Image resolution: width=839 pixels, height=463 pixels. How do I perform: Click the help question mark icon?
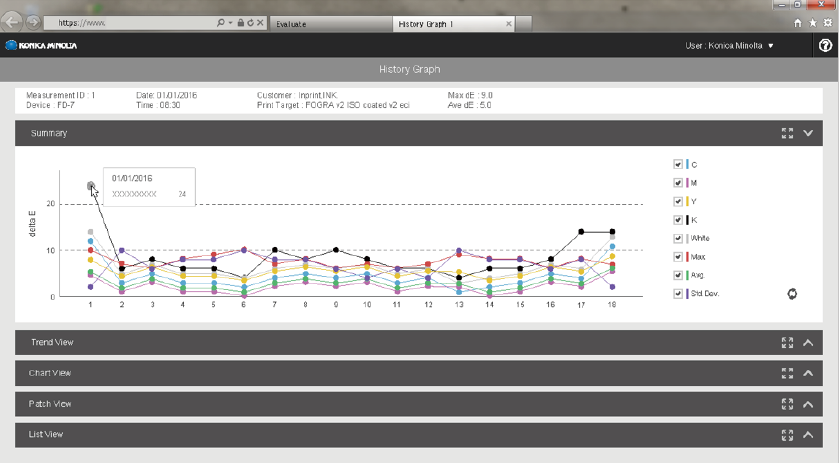(825, 45)
